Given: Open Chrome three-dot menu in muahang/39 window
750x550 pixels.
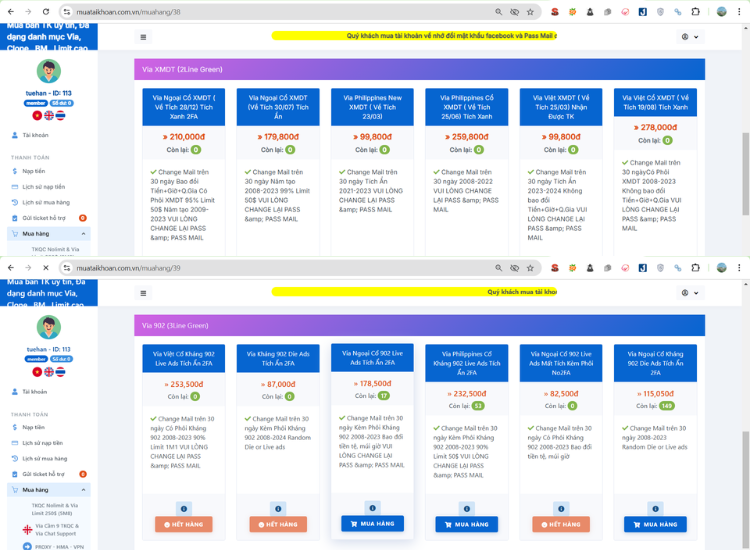Looking at the screenshot, I should click(741, 268).
